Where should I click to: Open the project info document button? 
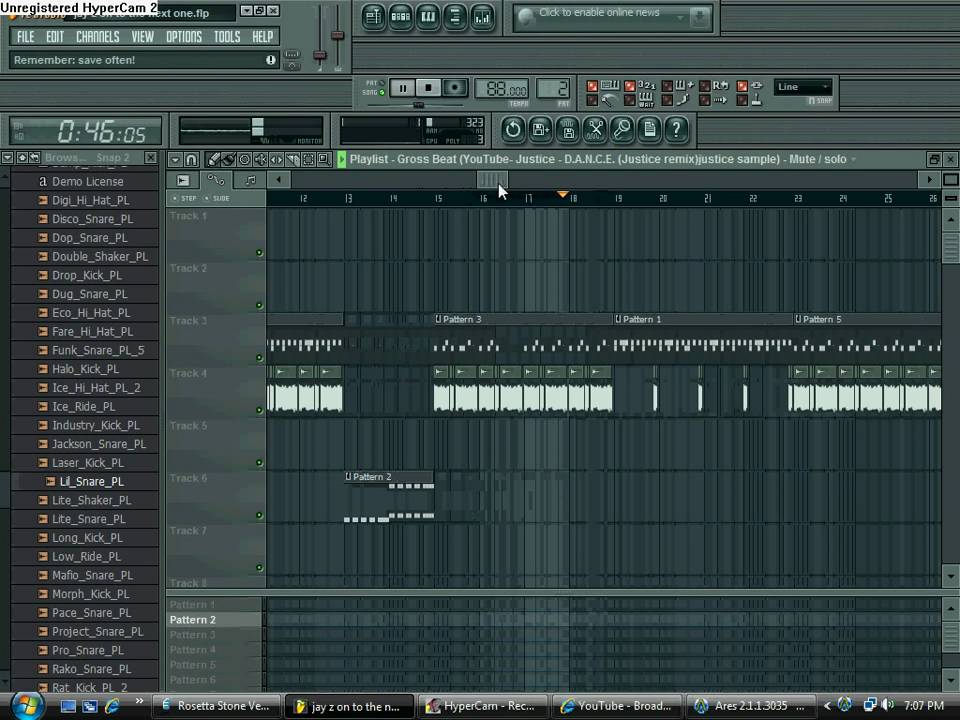click(x=650, y=129)
